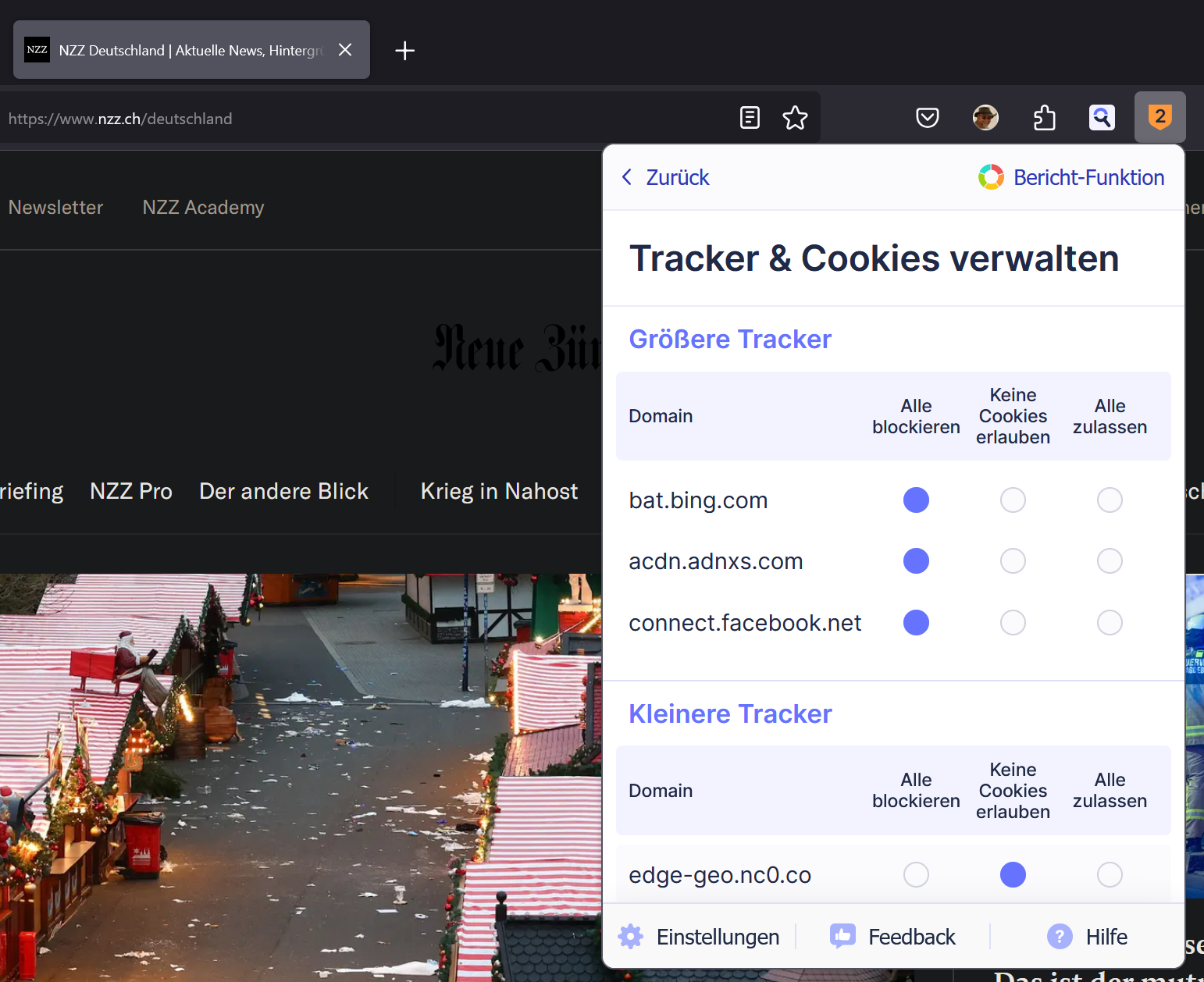
Task: Click the back chevron next to Zurück
Action: point(627,177)
